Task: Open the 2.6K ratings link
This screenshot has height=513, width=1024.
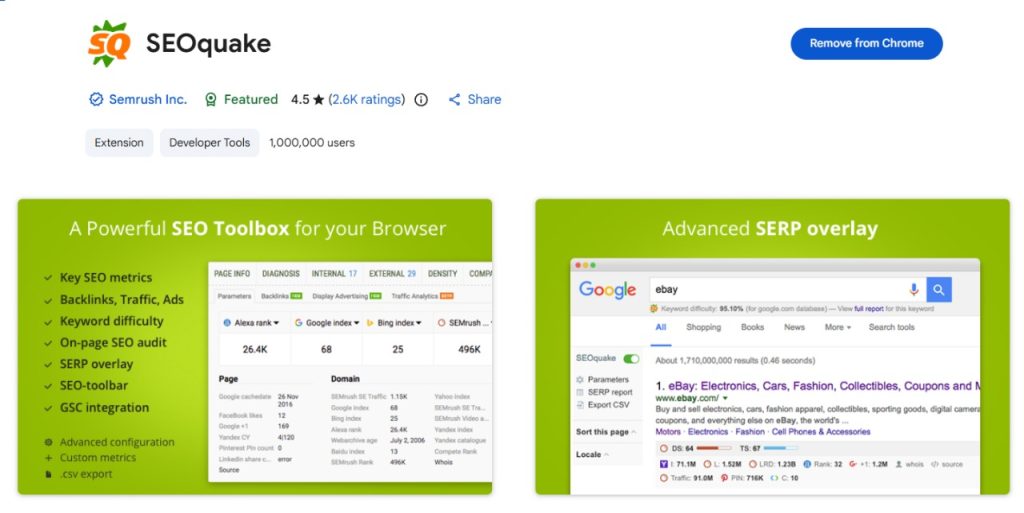Action: [x=366, y=99]
